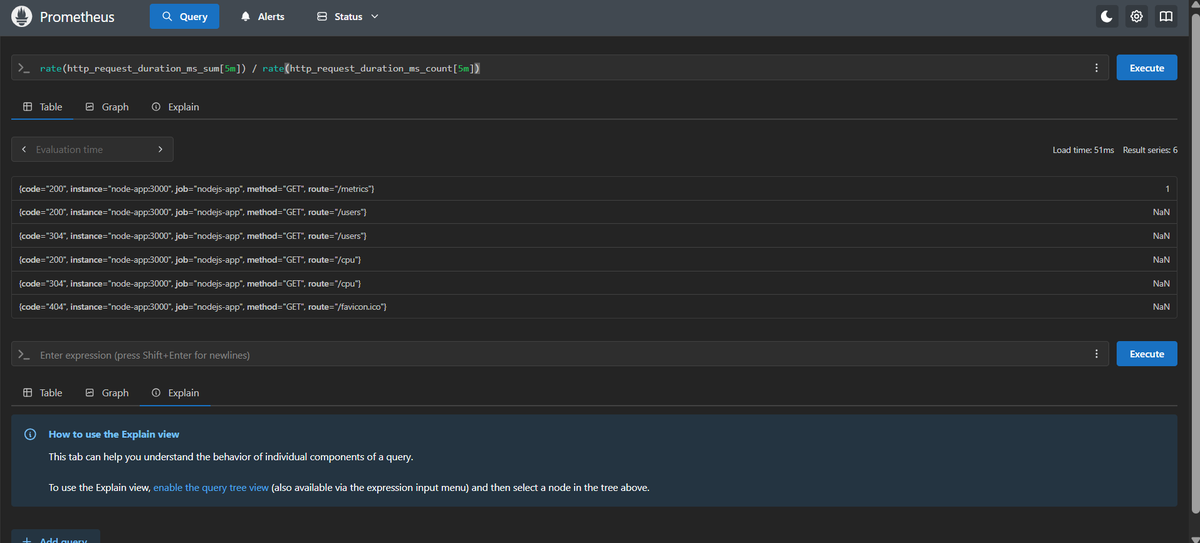This screenshot has height=543, width=1200.
Task: Switch first query to Graph tab
Action: pyautogui.click(x=107, y=107)
